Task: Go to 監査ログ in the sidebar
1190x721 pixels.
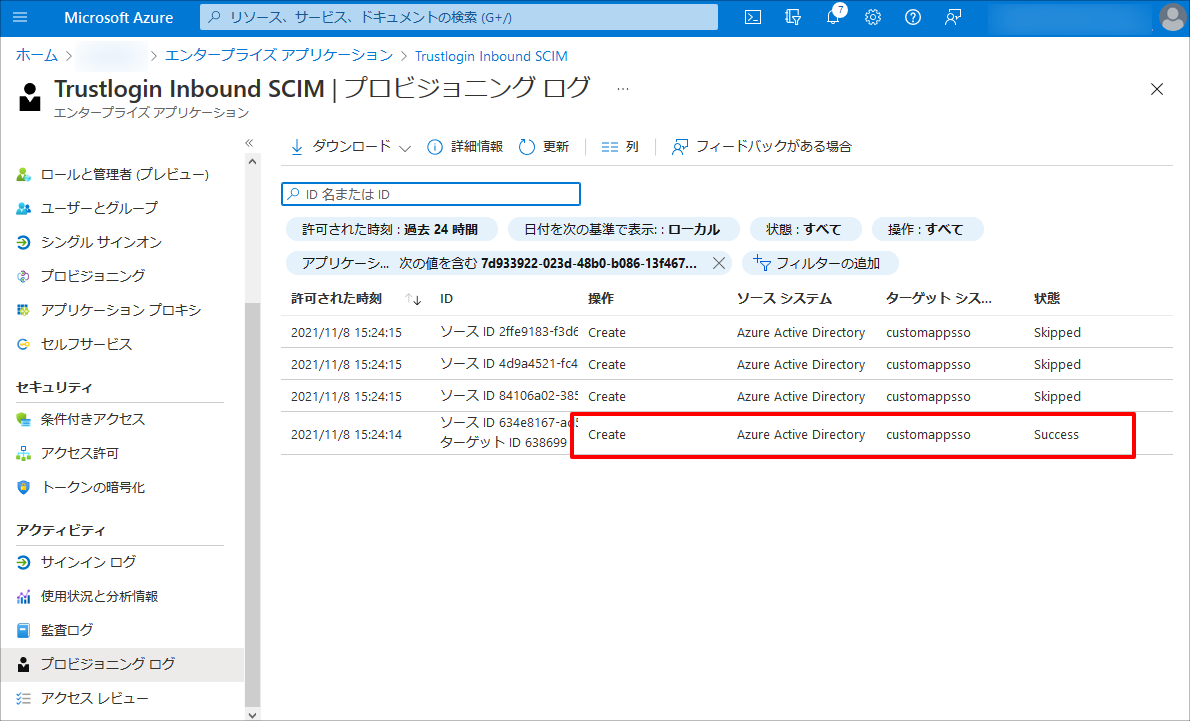Action: point(67,630)
